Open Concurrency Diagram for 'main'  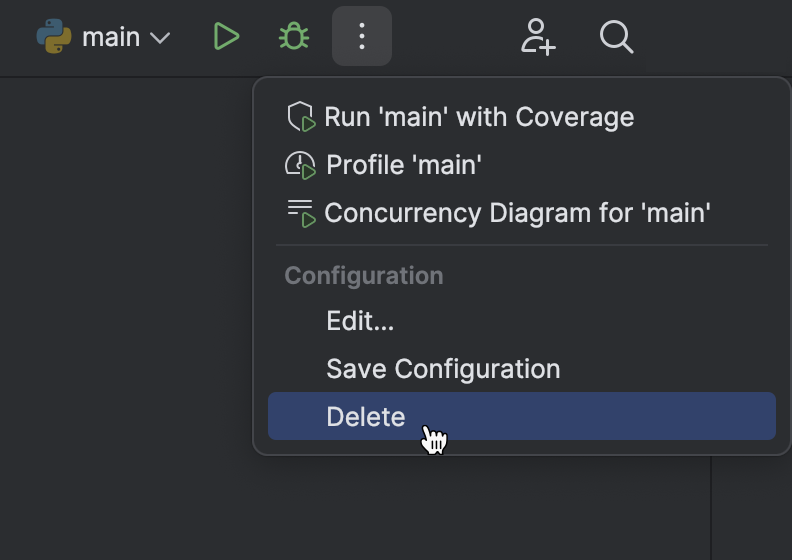click(517, 213)
